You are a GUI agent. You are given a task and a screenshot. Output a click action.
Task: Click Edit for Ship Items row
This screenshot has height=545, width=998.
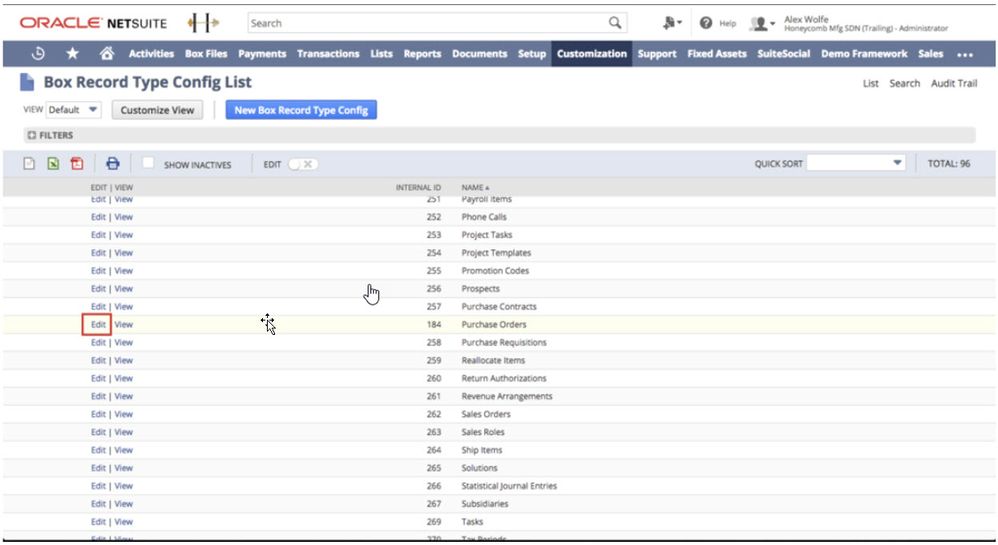click(98, 450)
